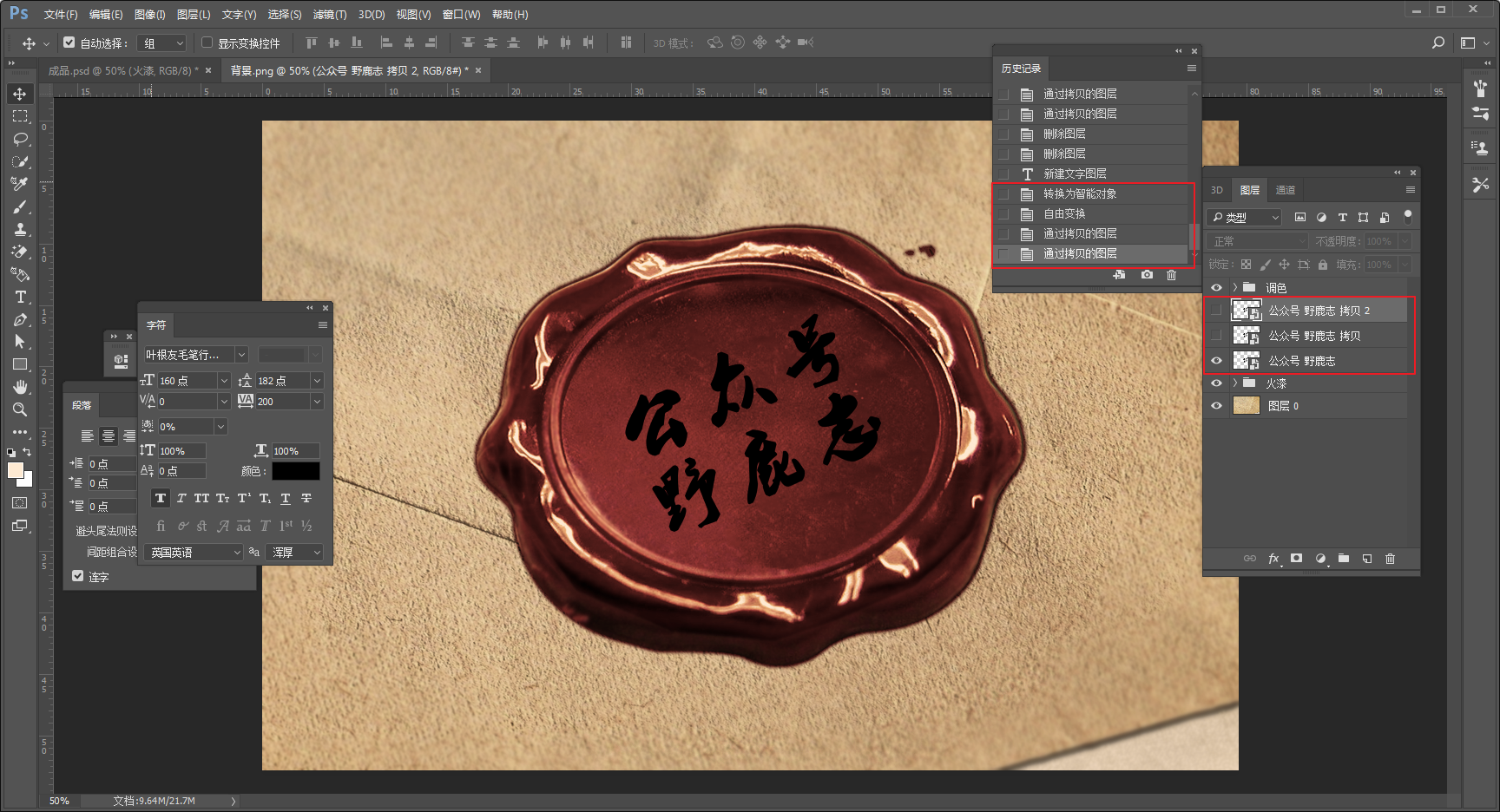Create new fill or adjustment layer
Screen dimensions: 1500x812
pyautogui.click(x=1320, y=559)
